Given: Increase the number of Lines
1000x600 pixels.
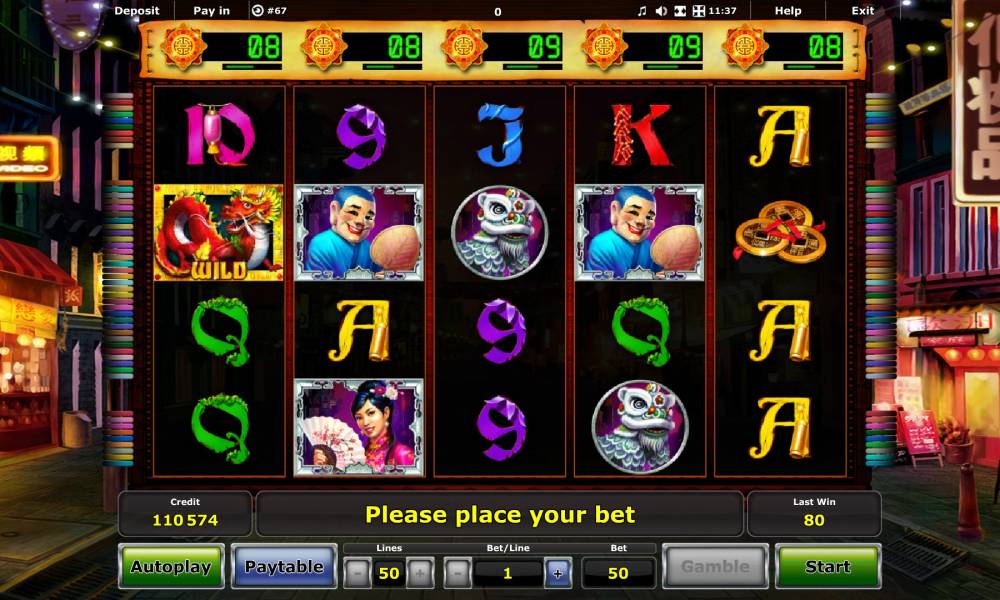Looking at the screenshot, I should 420,573.
